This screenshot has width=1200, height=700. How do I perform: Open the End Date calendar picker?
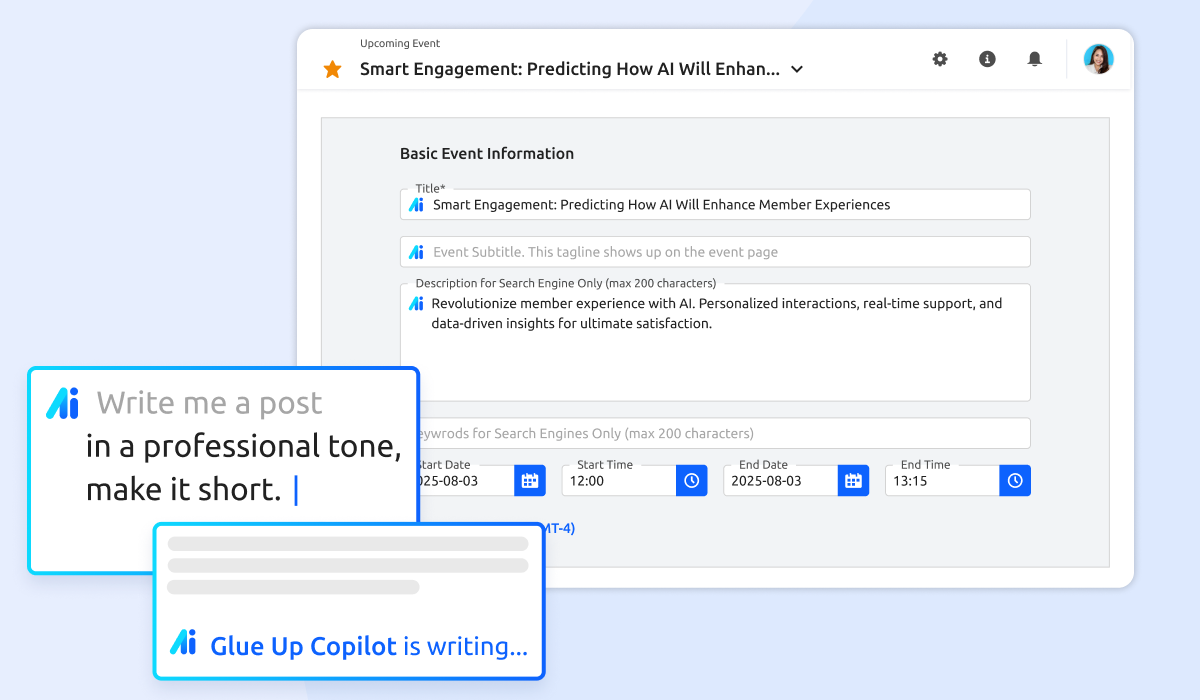pyautogui.click(x=853, y=480)
